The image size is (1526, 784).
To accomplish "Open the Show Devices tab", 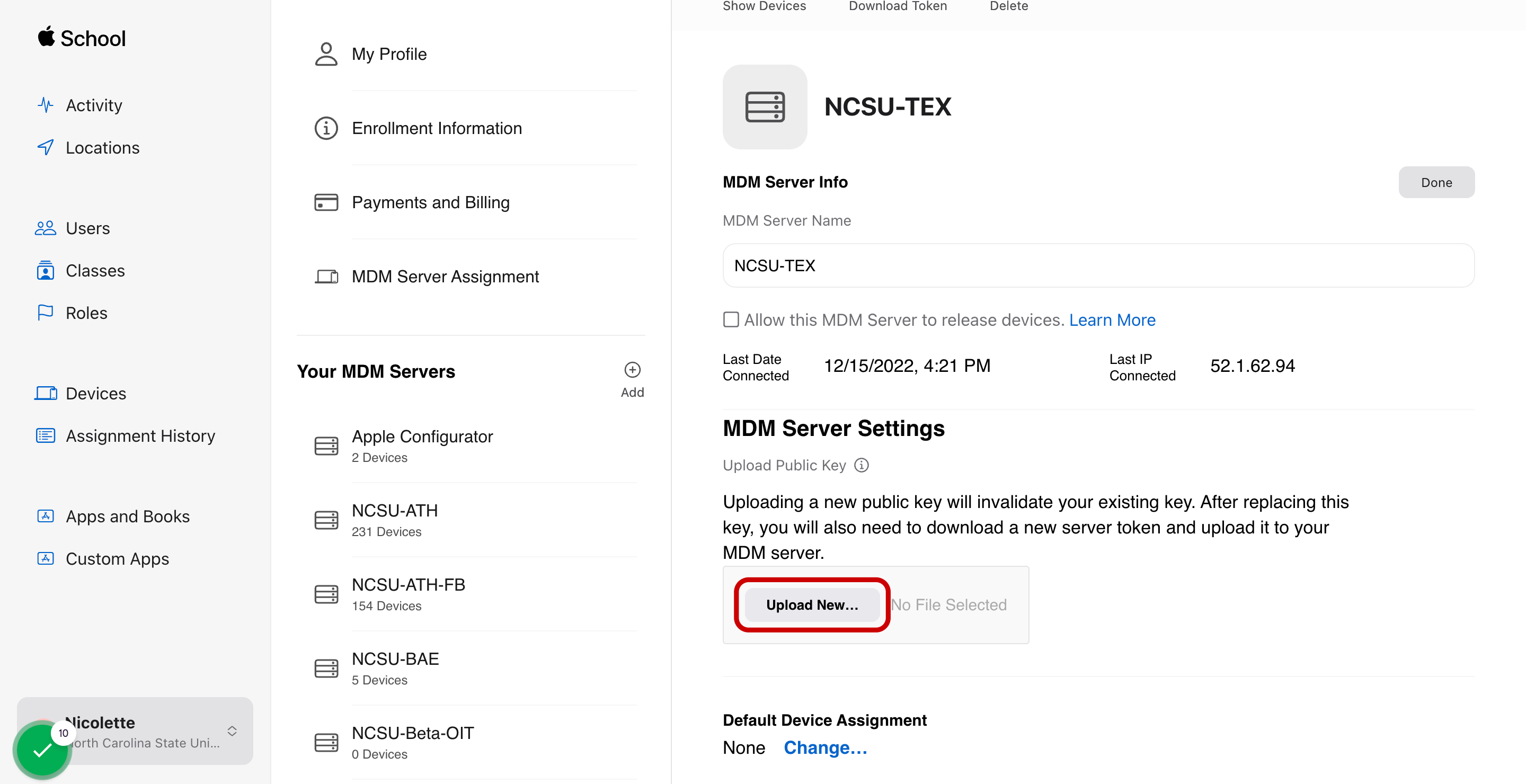I will [x=764, y=6].
